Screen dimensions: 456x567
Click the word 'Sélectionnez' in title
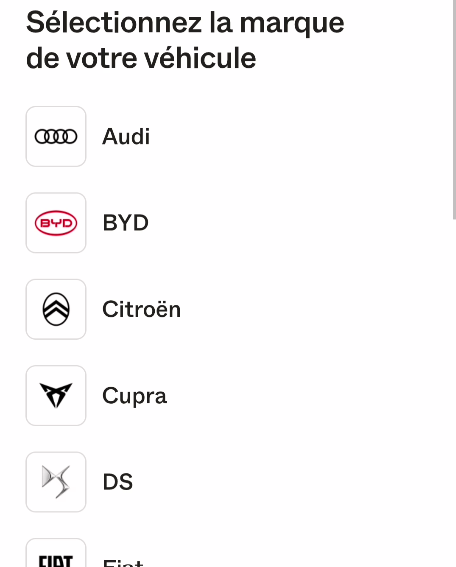tap(114, 22)
